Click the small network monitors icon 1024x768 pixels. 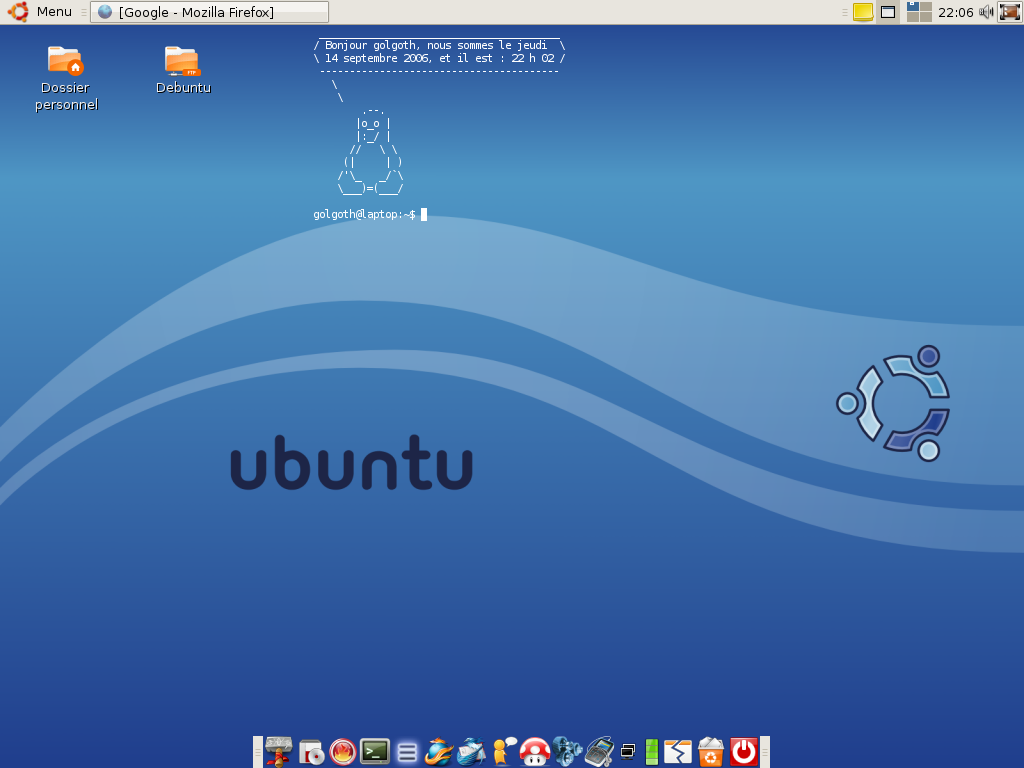coord(628,752)
